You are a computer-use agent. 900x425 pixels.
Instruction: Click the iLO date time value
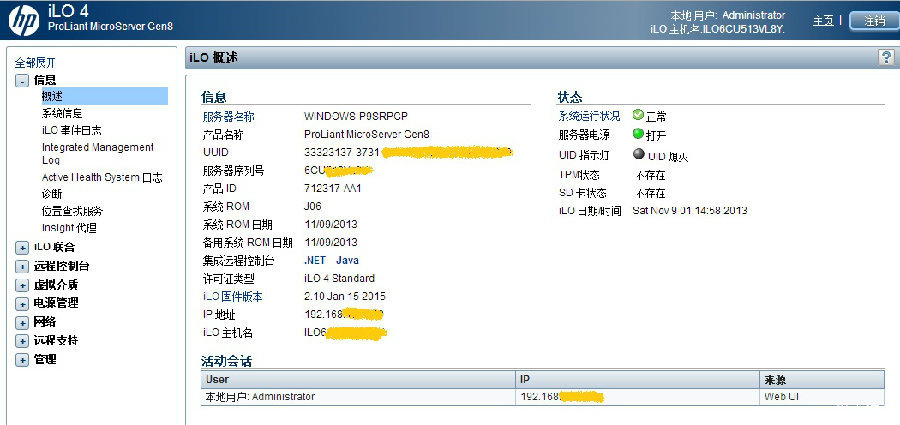pos(690,210)
